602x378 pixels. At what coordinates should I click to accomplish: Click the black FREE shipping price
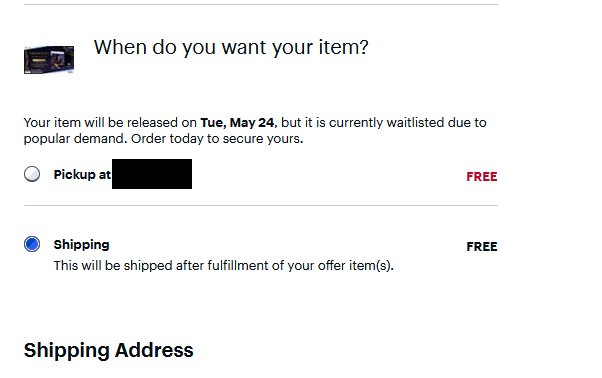[x=482, y=246]
